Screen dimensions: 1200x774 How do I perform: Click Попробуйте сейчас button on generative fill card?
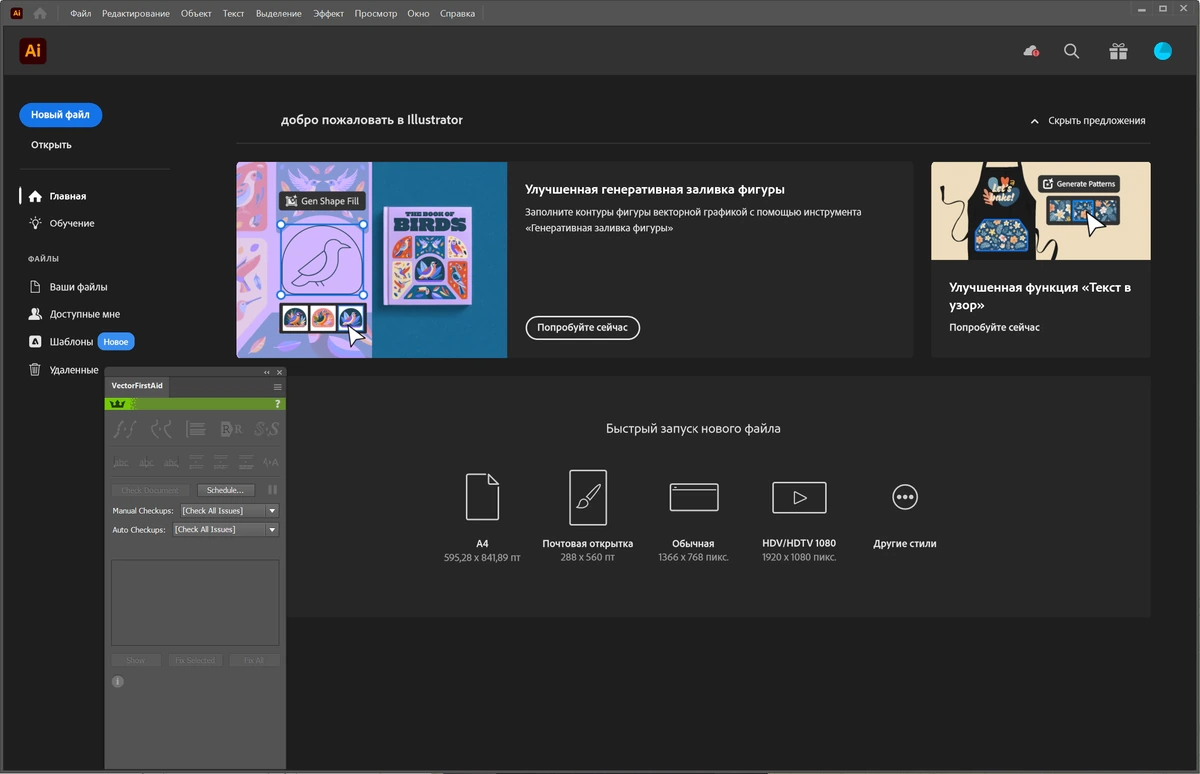[582, 328]
